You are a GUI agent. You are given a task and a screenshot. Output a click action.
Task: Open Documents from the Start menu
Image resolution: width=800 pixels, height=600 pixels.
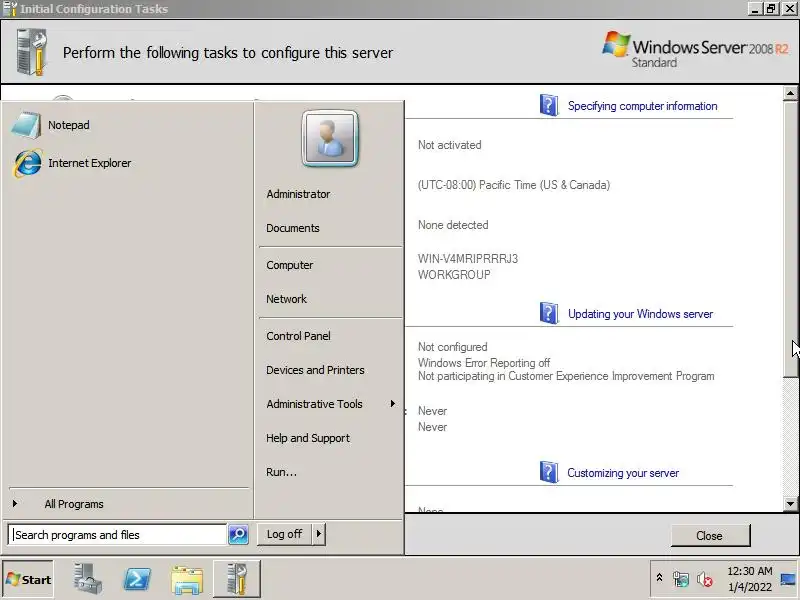click(x=293, y=228)
